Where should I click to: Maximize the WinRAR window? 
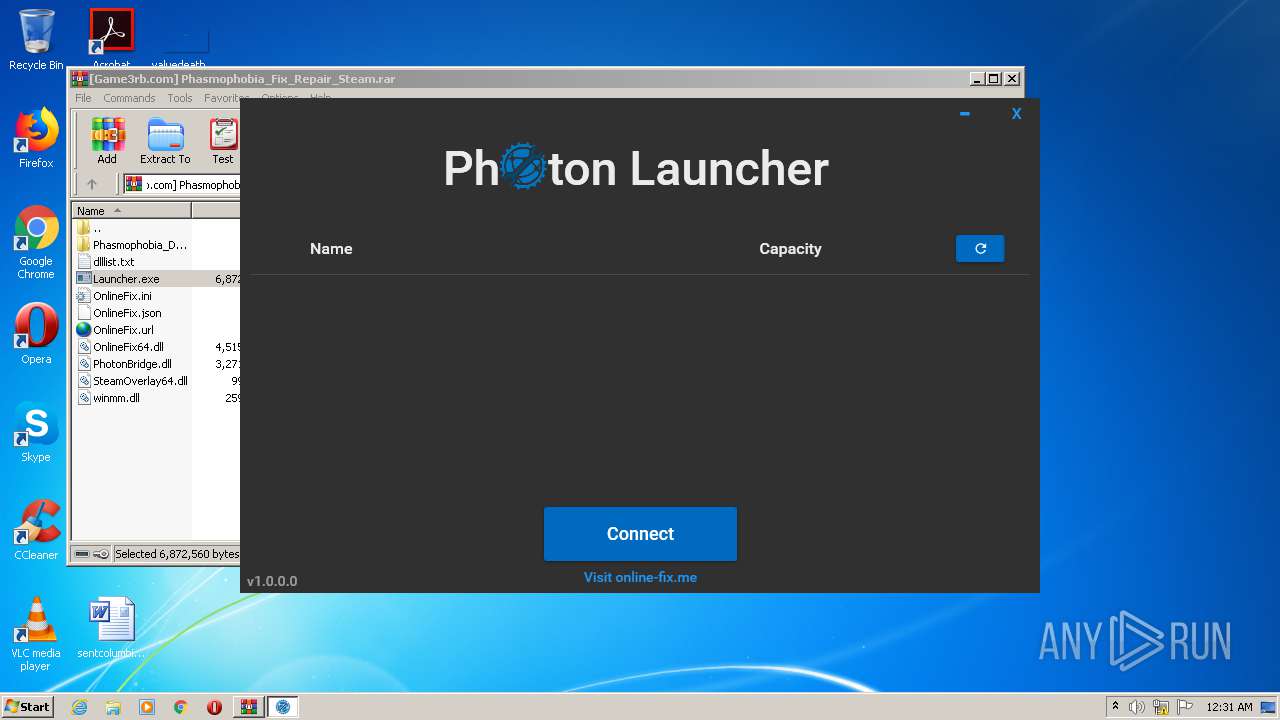(x=994, y=79)
